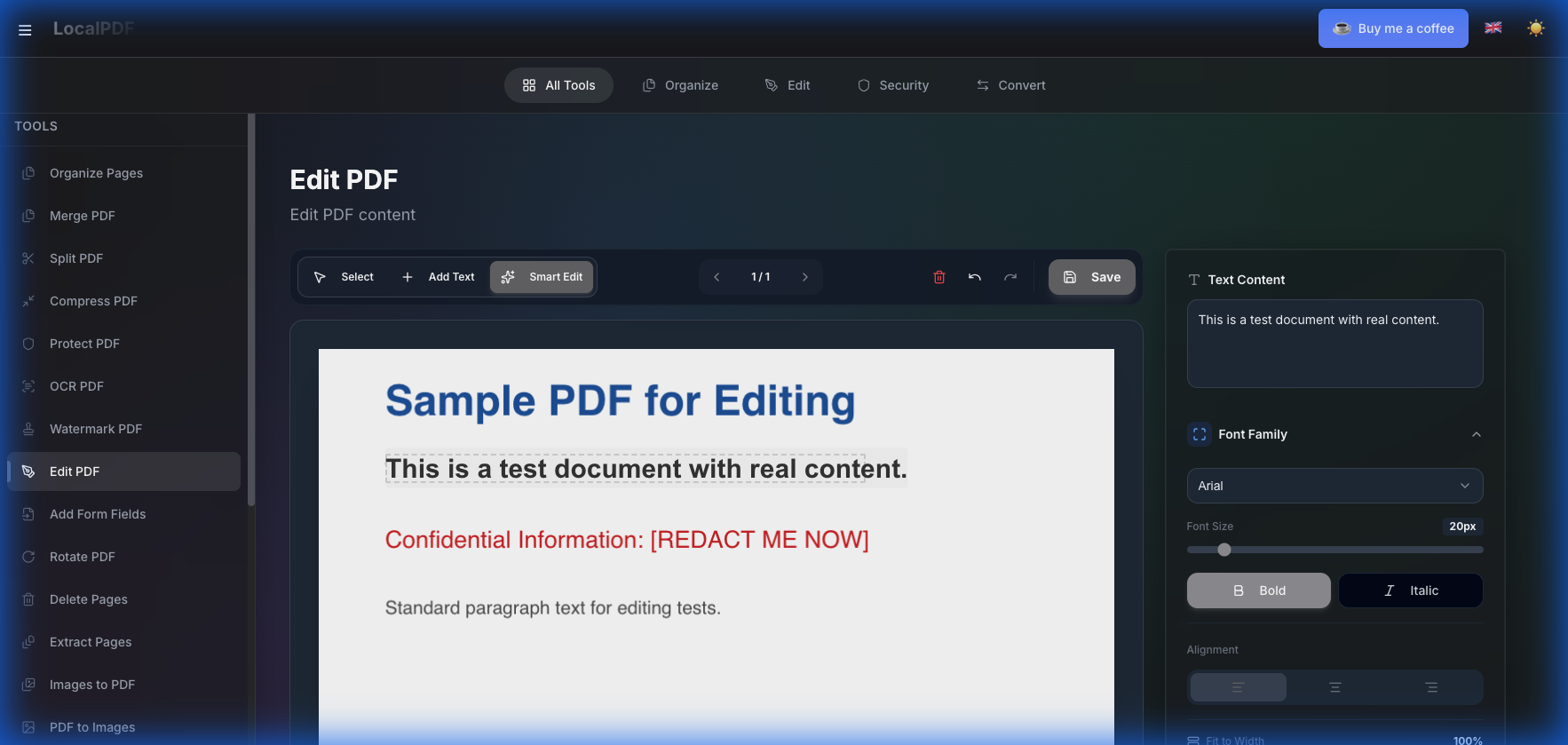Toggle the light theme sun icon
1568x745 pixels.
[x=1536, y=28]
